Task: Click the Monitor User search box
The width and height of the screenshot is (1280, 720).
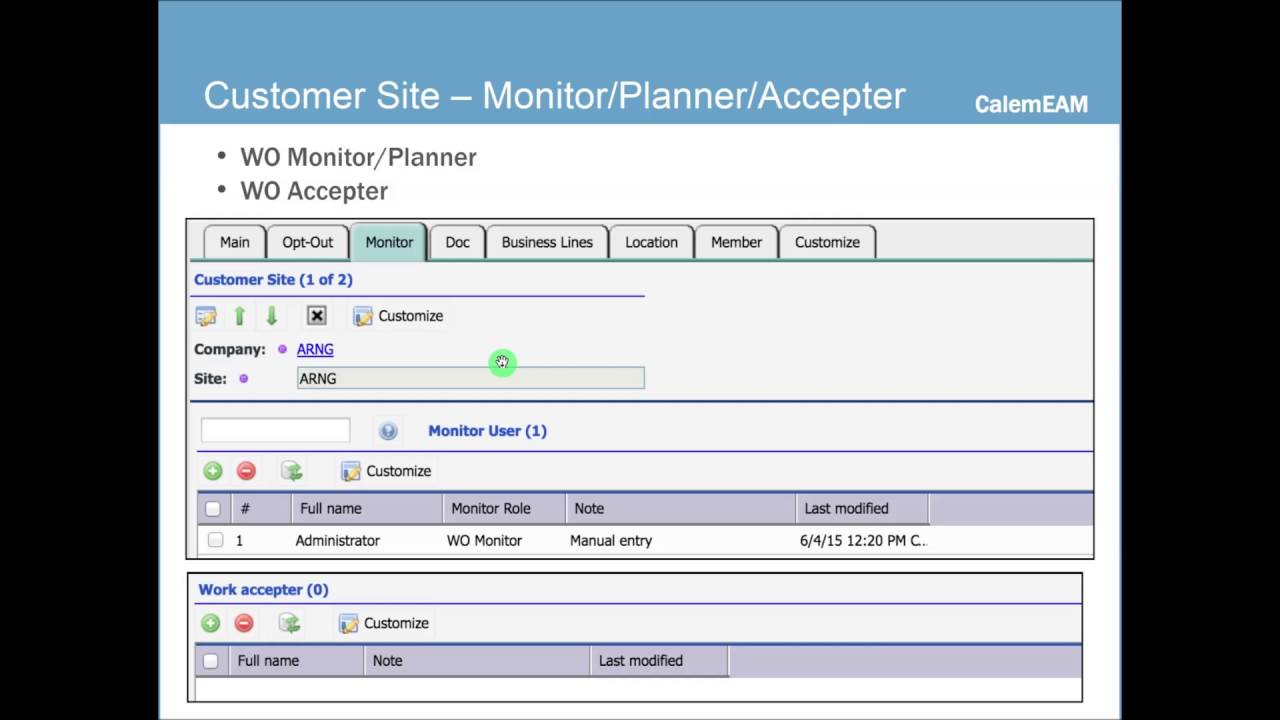Action: [276, 430]
